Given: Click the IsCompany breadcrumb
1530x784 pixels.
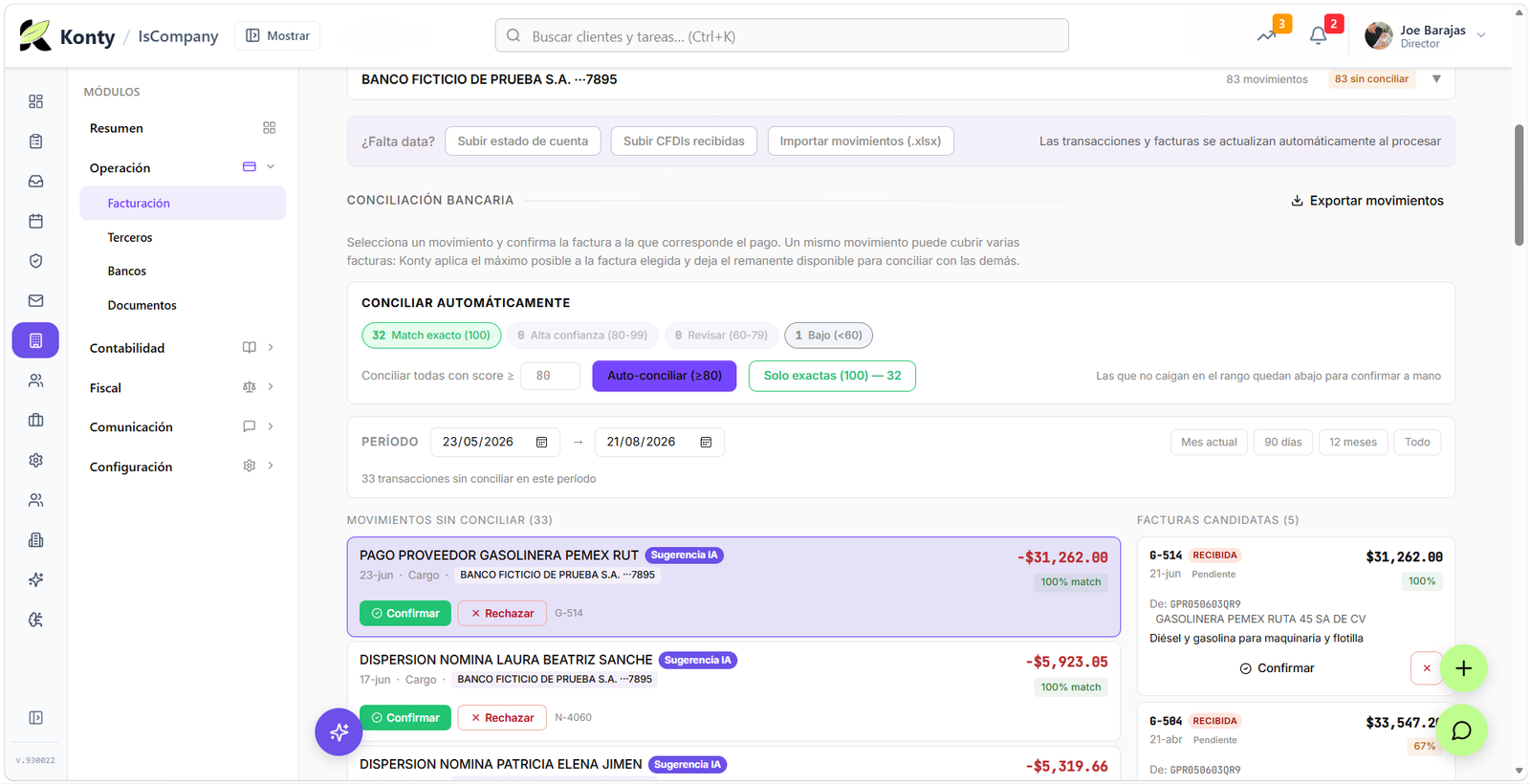Looking at the screenshot, I should click(x=178, y=36).
